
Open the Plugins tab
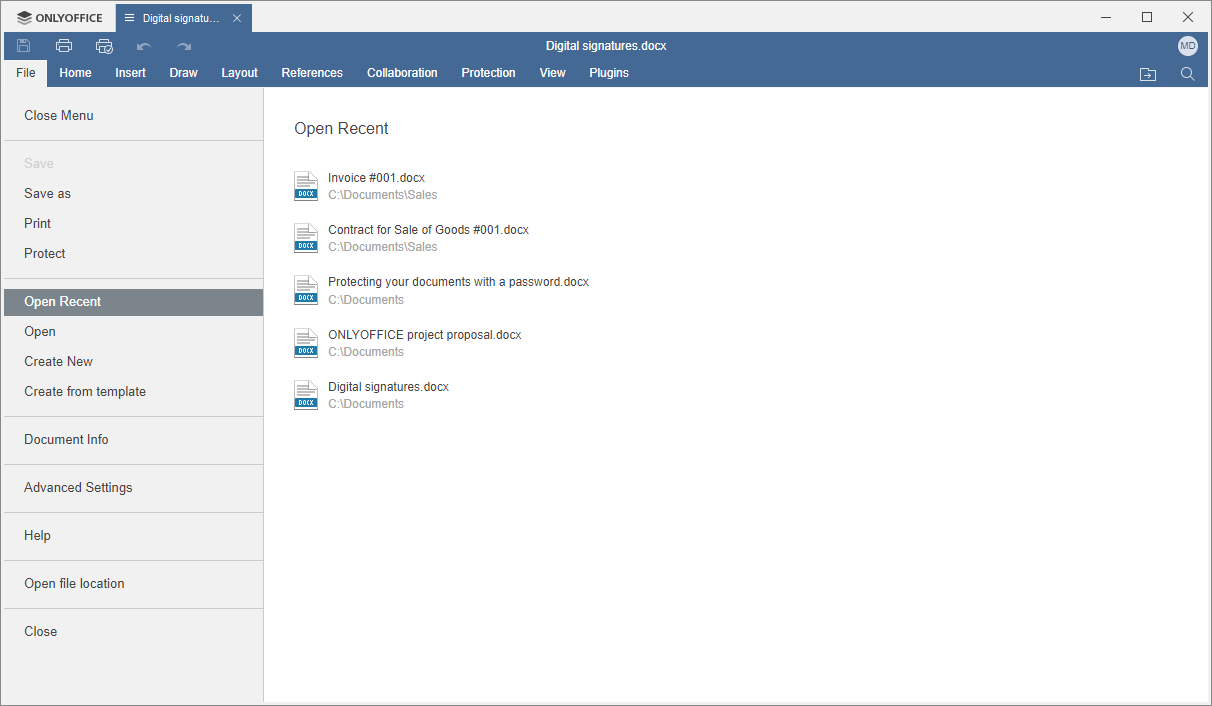coord(609,72)
